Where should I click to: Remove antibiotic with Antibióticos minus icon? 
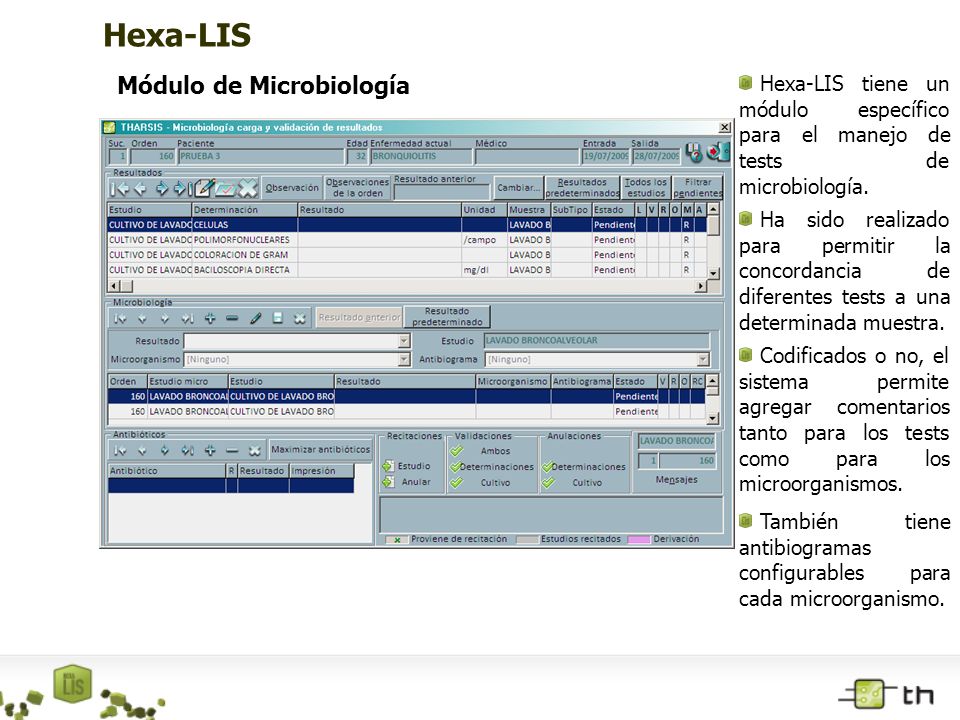(232, 451)
